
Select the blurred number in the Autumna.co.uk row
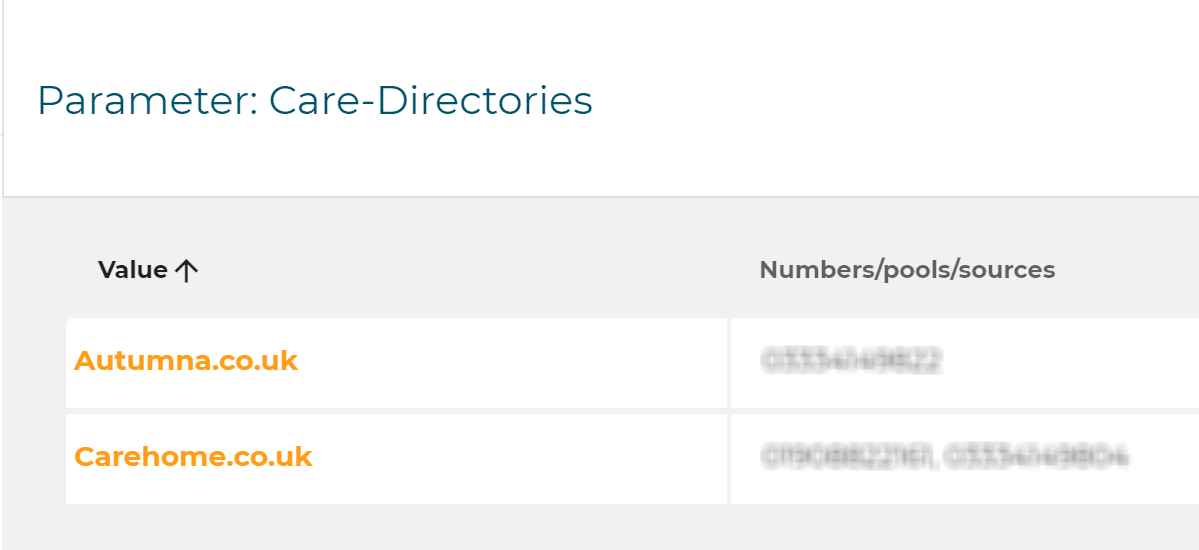(x=851, y=360)
